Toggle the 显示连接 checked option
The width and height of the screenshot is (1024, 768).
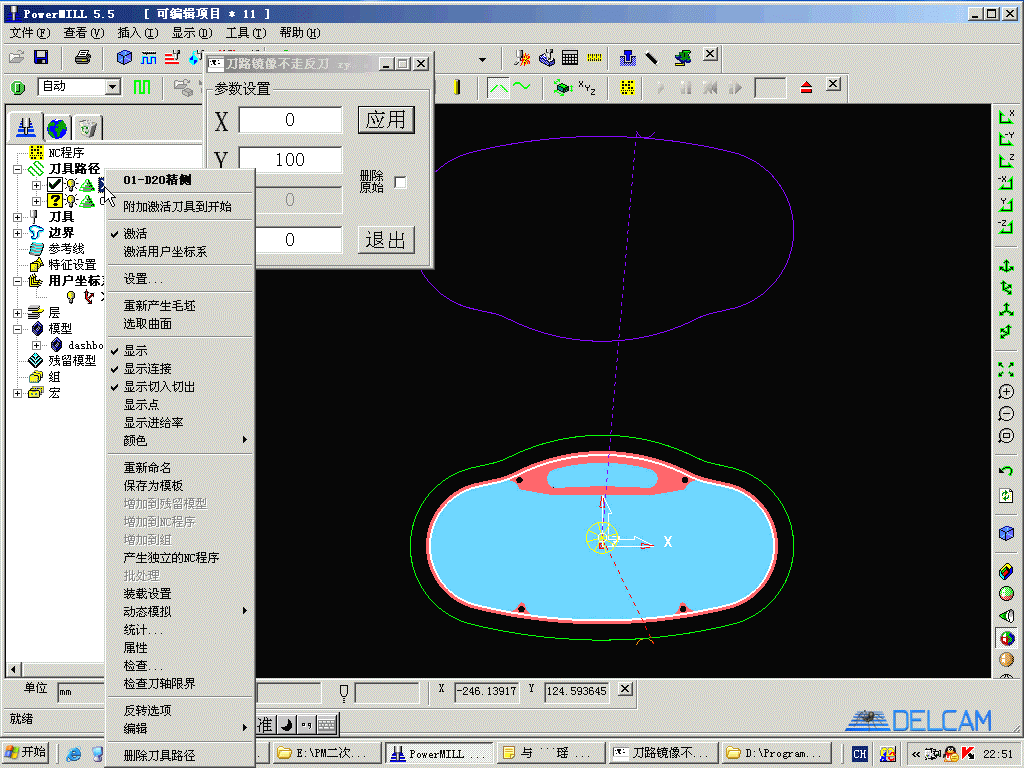[148, 369]
